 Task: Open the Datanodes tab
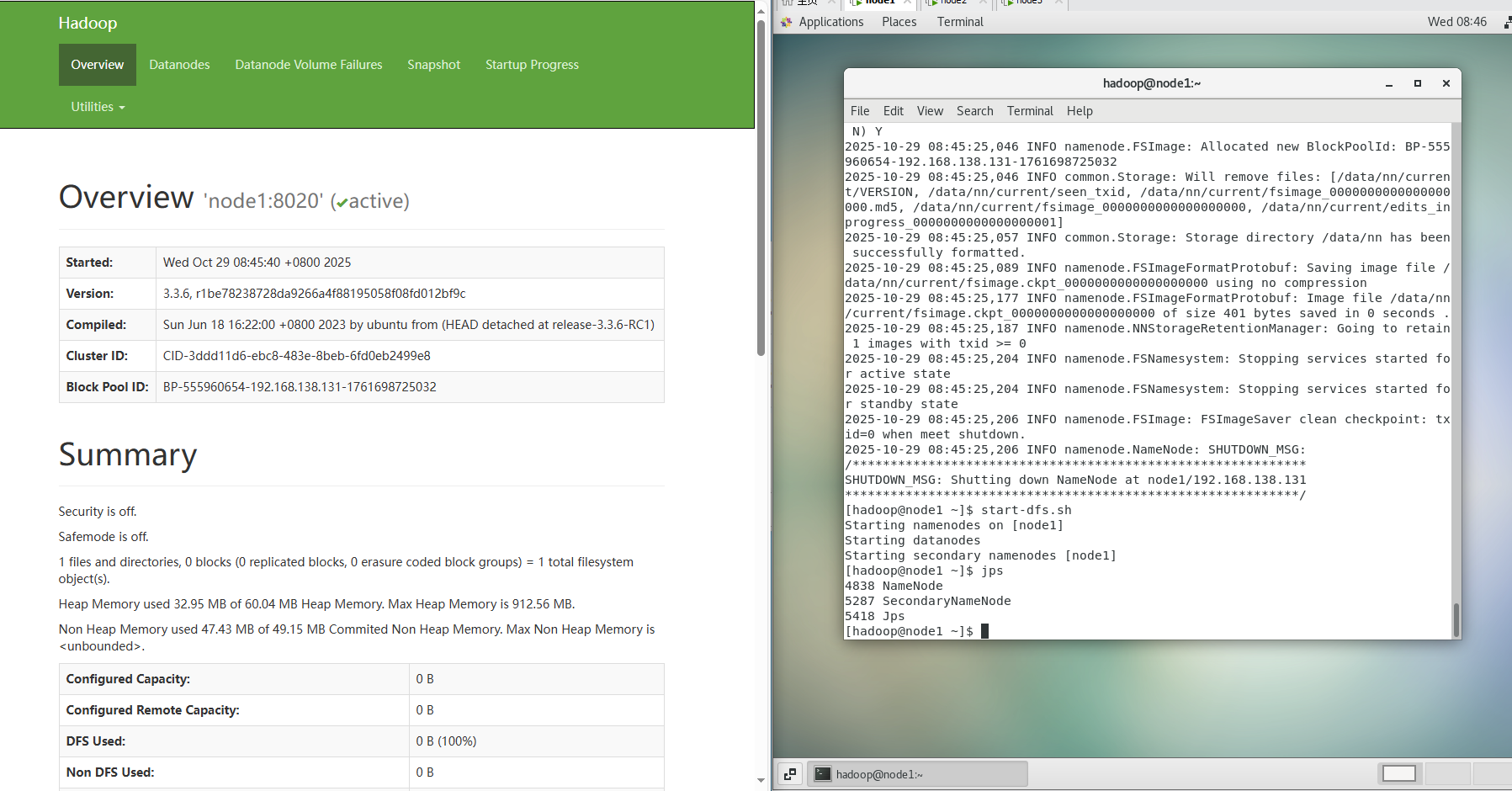(x=179, y=65)
